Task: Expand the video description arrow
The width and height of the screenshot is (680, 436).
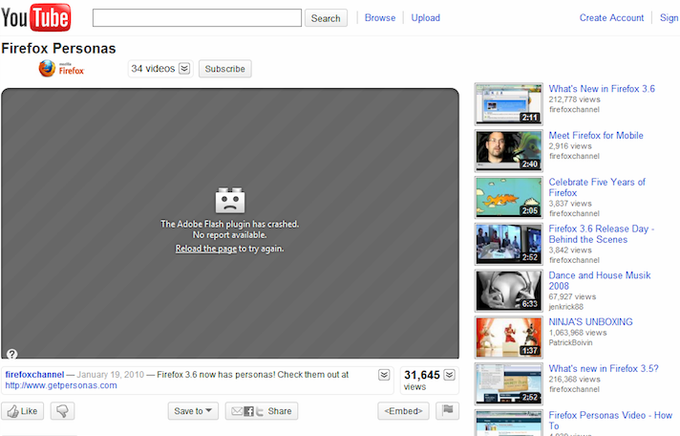Action: point(384,375)
